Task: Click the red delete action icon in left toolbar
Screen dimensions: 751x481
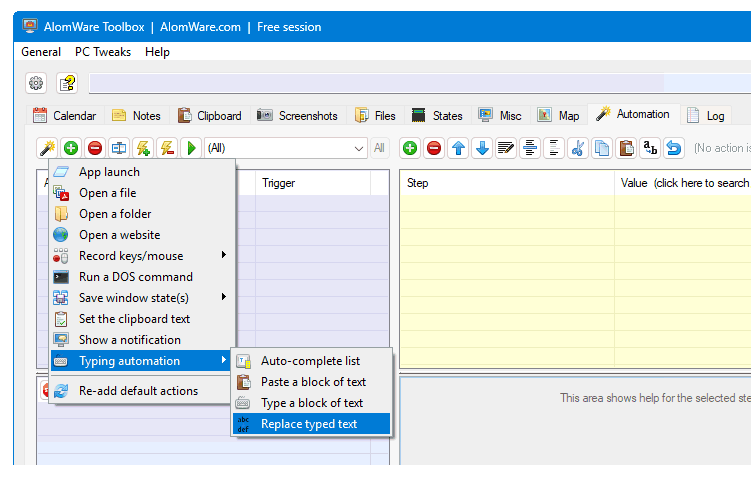Action: [95, 148]
